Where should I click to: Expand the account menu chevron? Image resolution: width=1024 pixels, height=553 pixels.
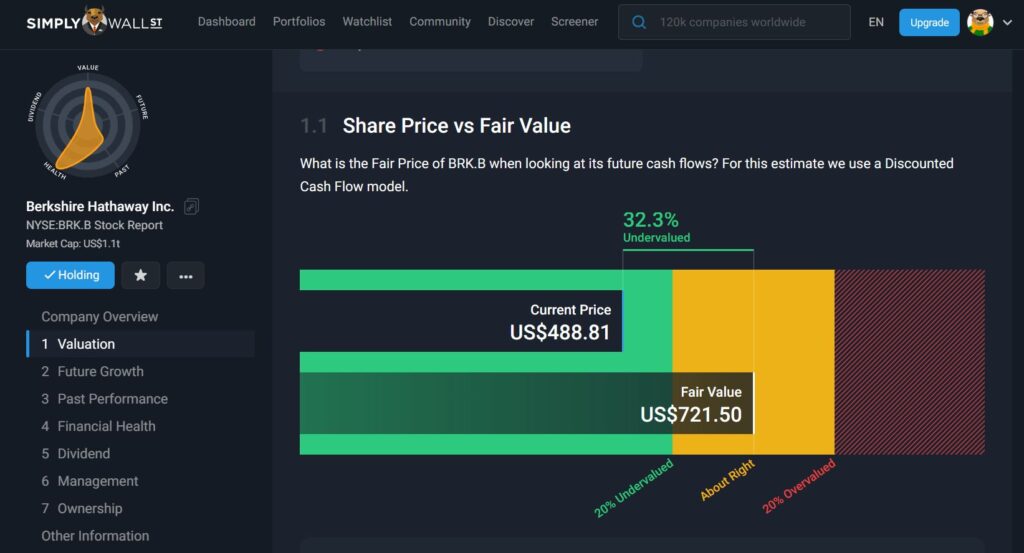(1006, 22)
